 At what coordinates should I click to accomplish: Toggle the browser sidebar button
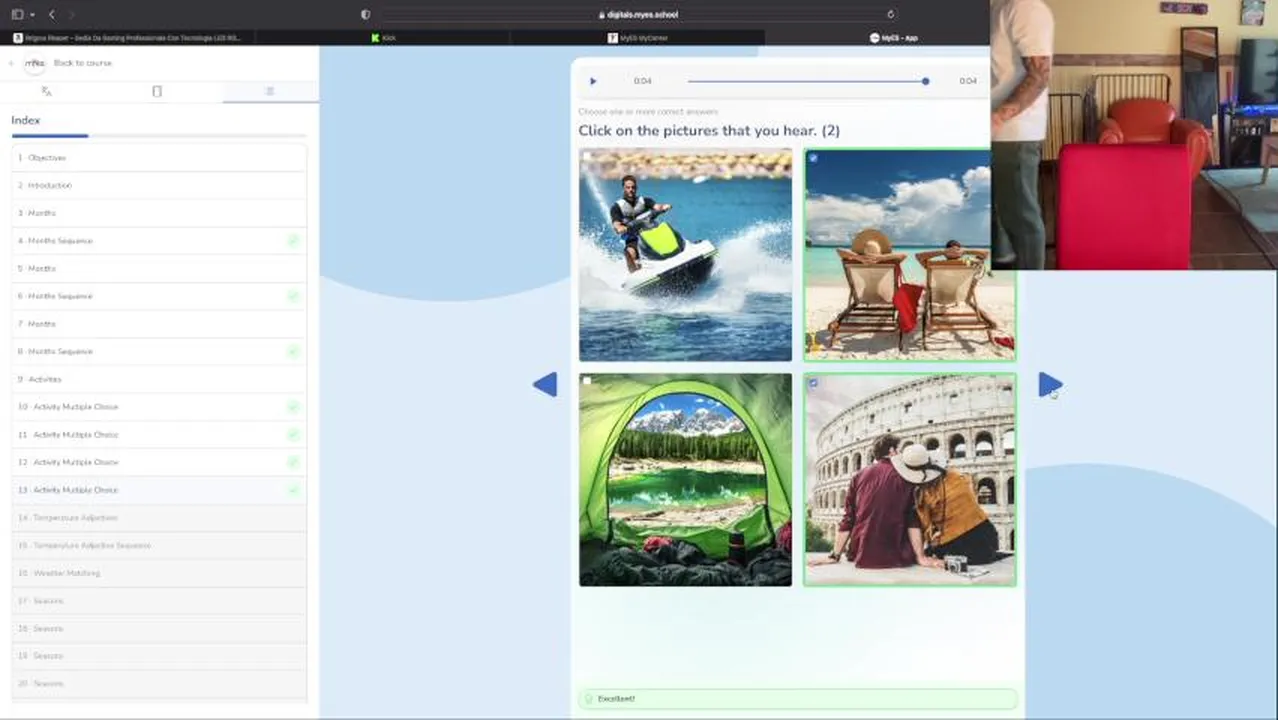pos(17,14)
